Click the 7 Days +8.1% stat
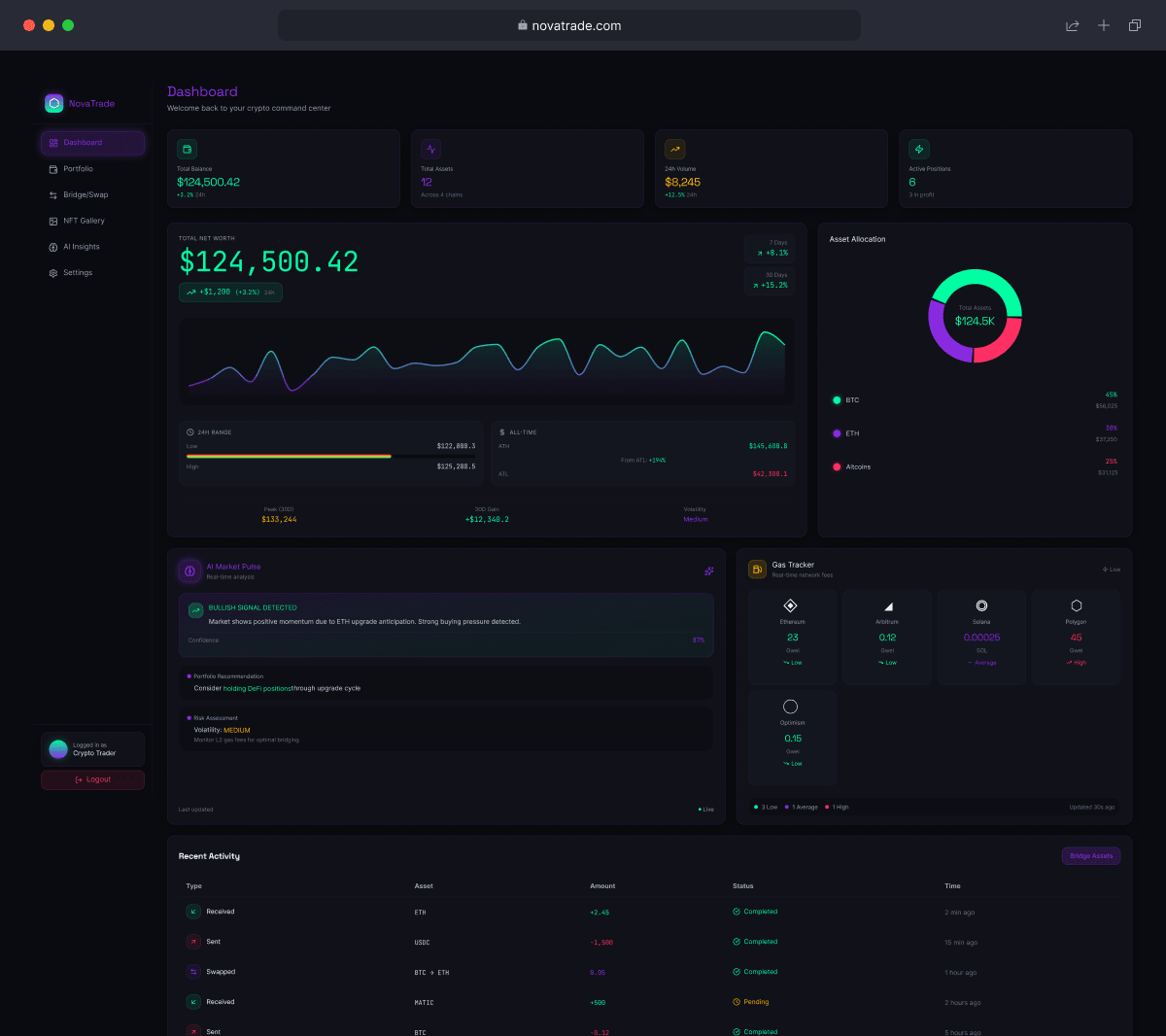 [770, 249]
